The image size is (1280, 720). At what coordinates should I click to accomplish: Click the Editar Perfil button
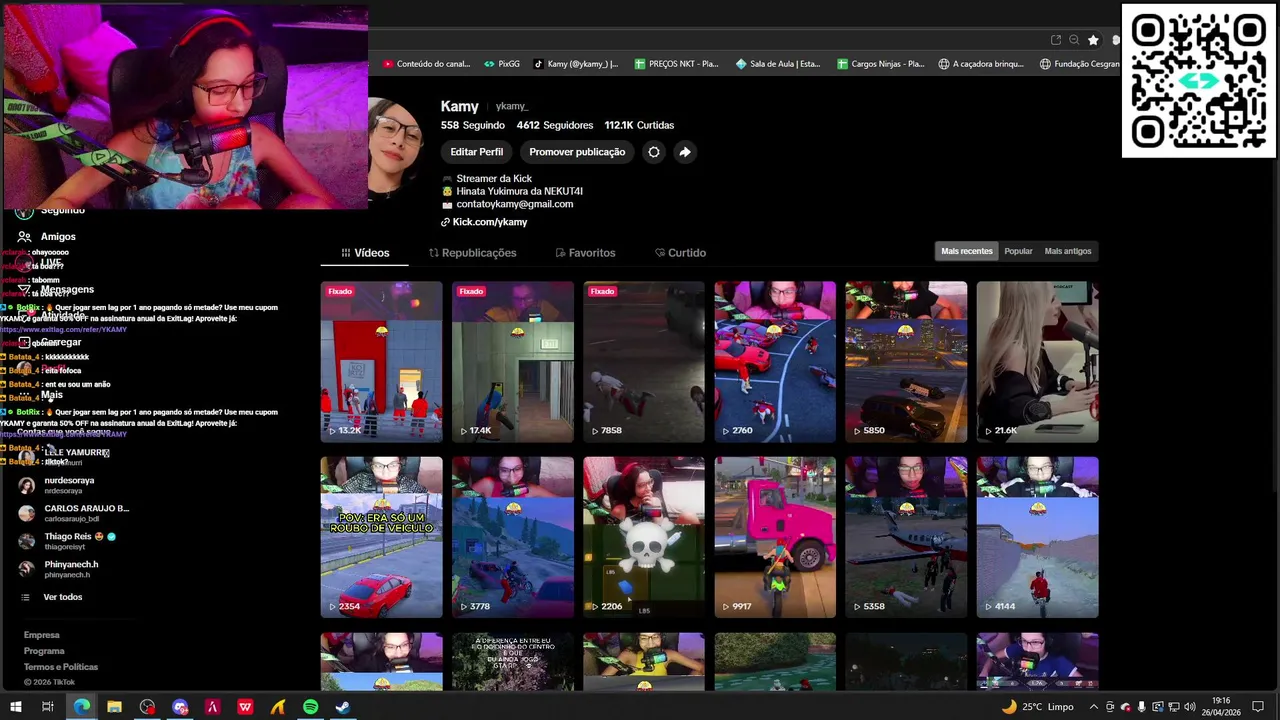pyautogui.click(x=477, y=152)
